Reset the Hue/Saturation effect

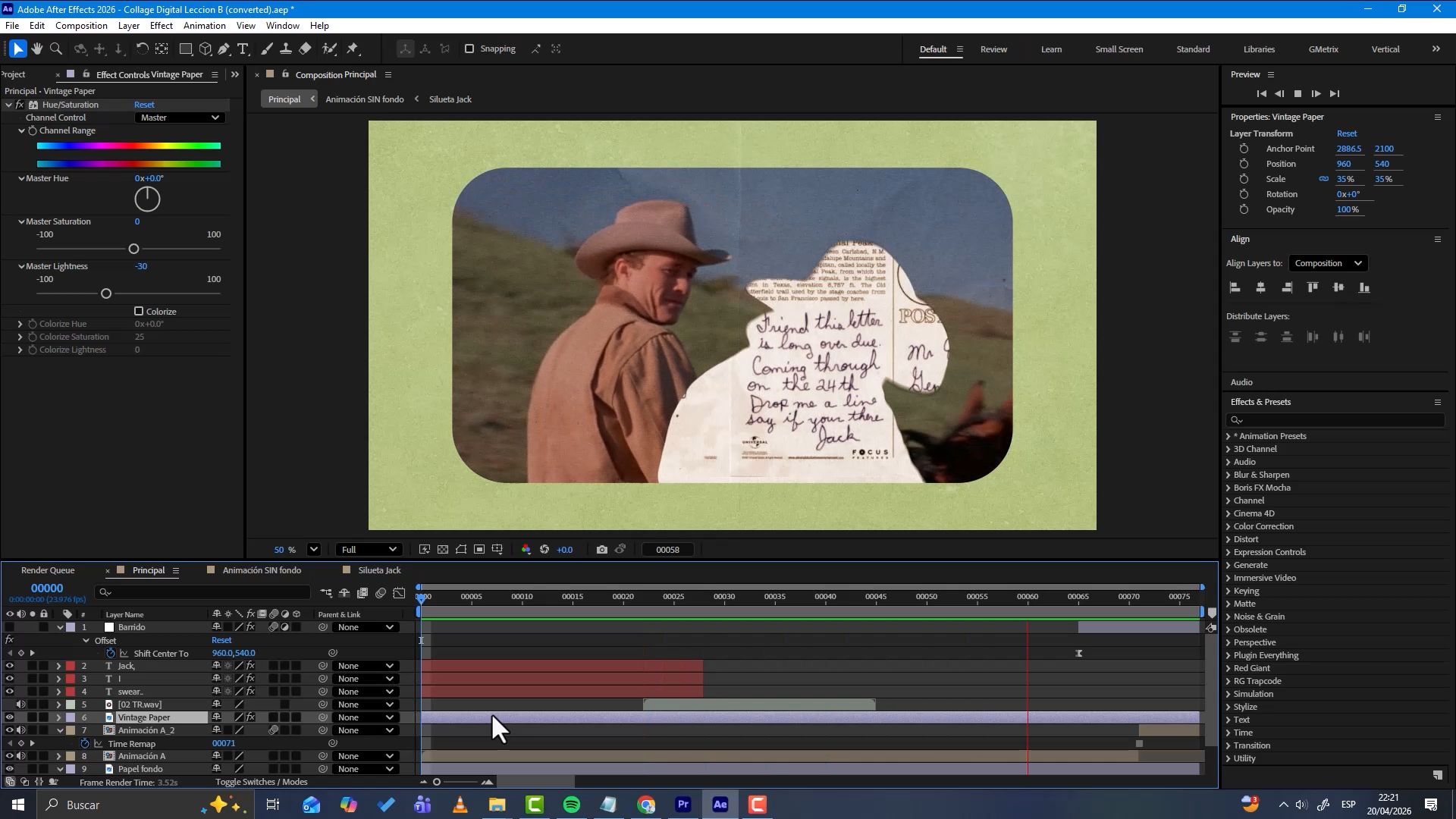click(144, 105)
